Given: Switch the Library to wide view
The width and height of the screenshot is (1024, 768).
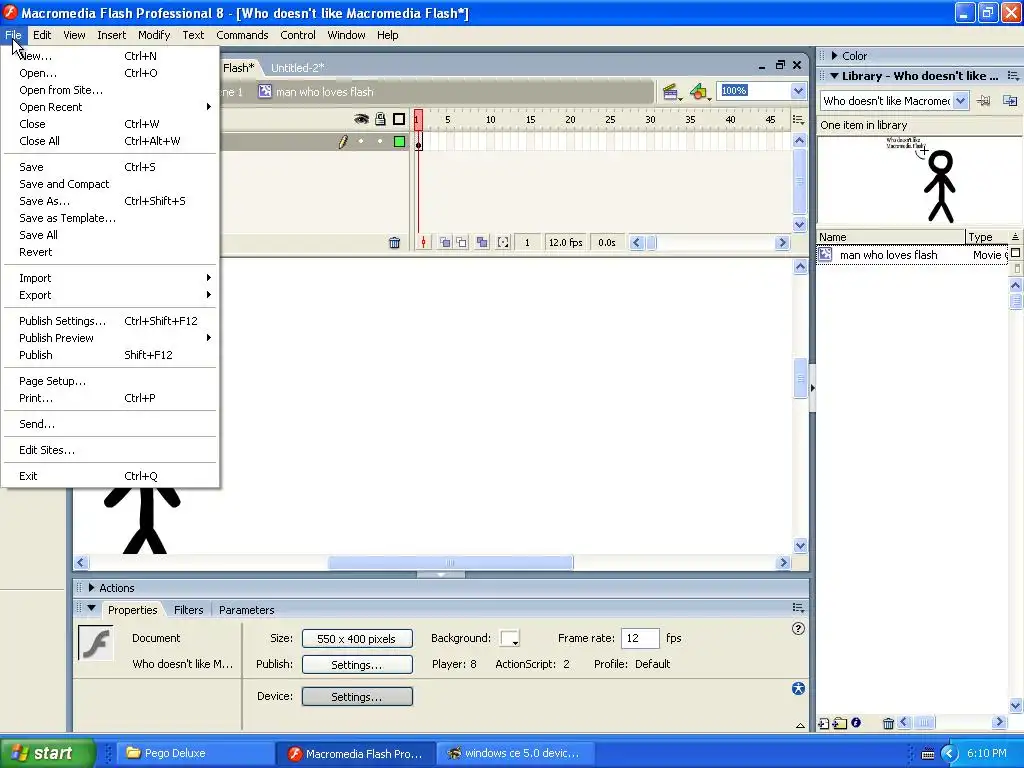Looking at the screenshot, I should tap(1016, 253).
